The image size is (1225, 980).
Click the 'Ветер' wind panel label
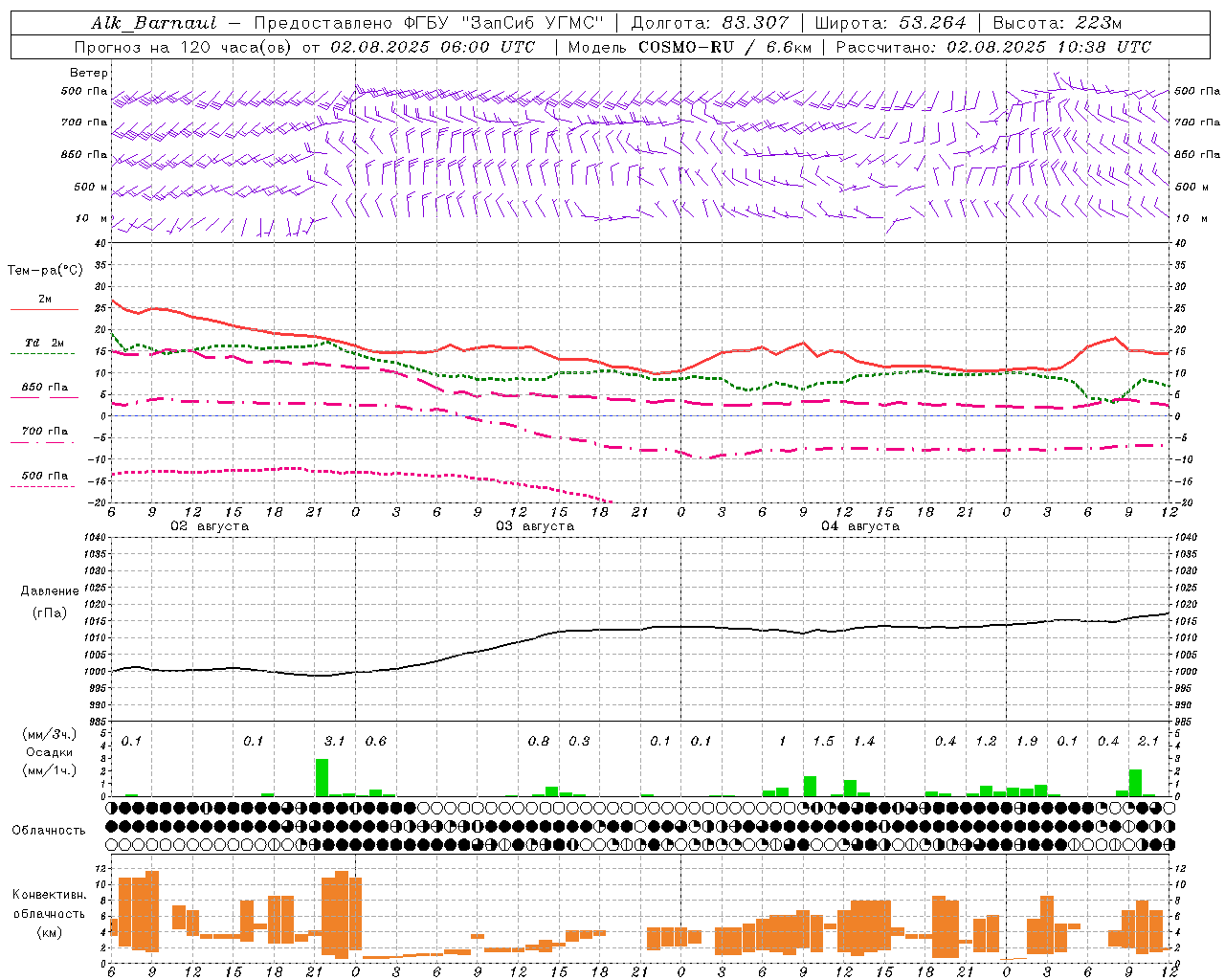[89, 73]
